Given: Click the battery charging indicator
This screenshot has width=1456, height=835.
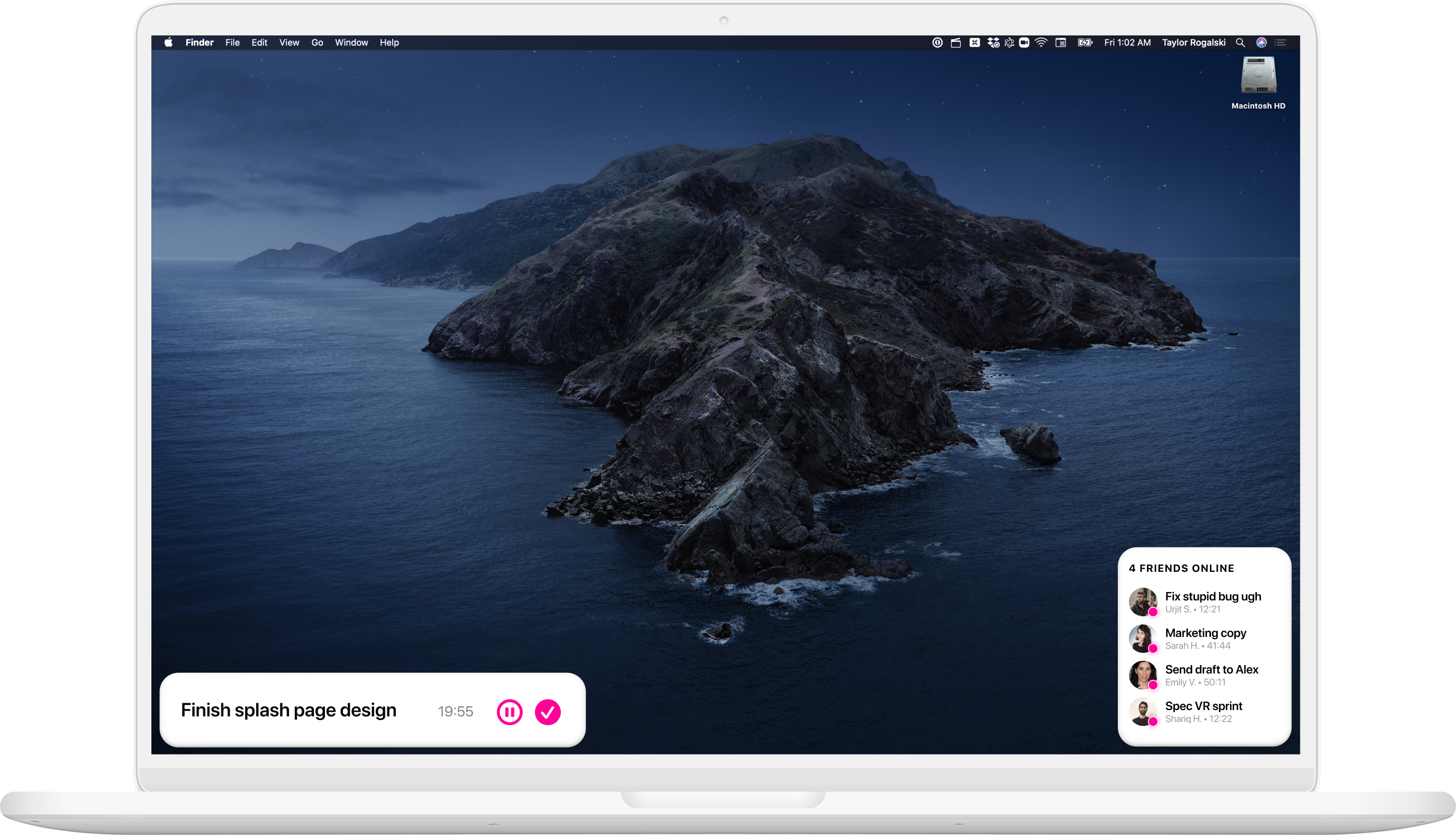Looking at the screenshot, I should pyautogui.click(x=1084, y=42).
